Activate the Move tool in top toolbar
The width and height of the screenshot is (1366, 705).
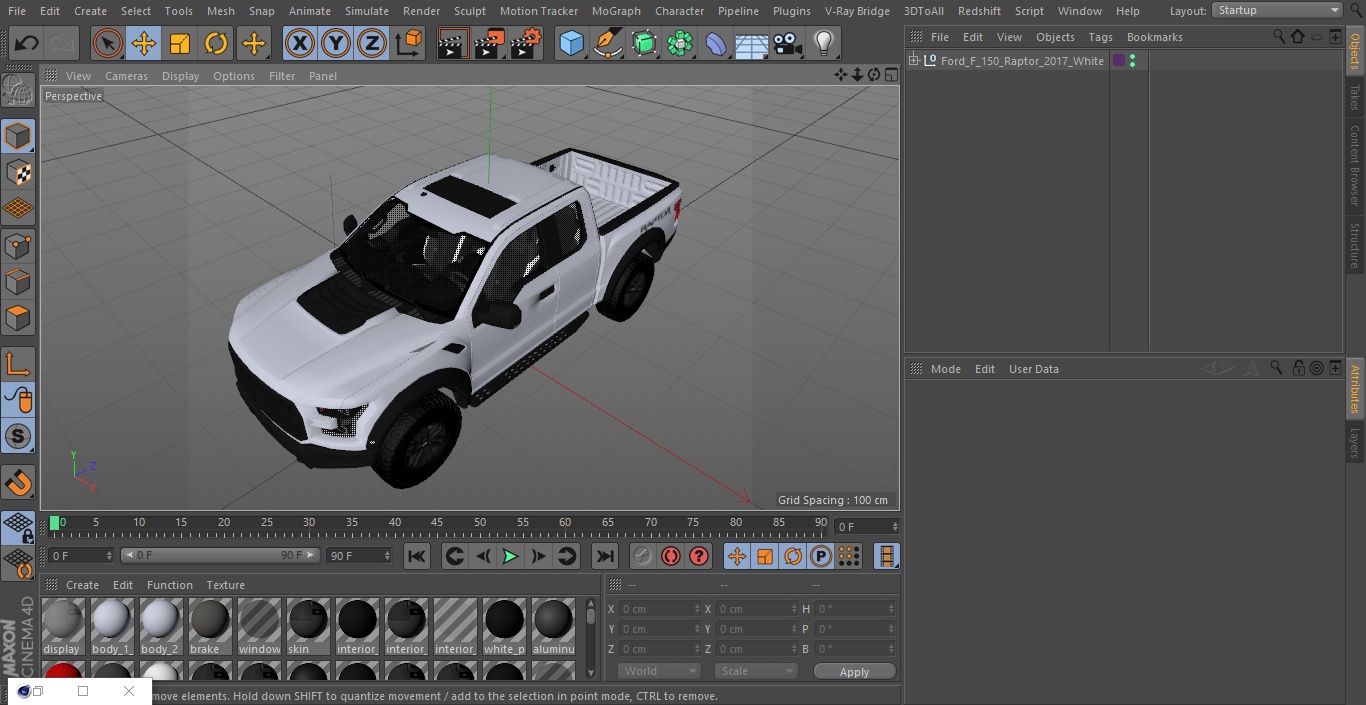[144, 43]
